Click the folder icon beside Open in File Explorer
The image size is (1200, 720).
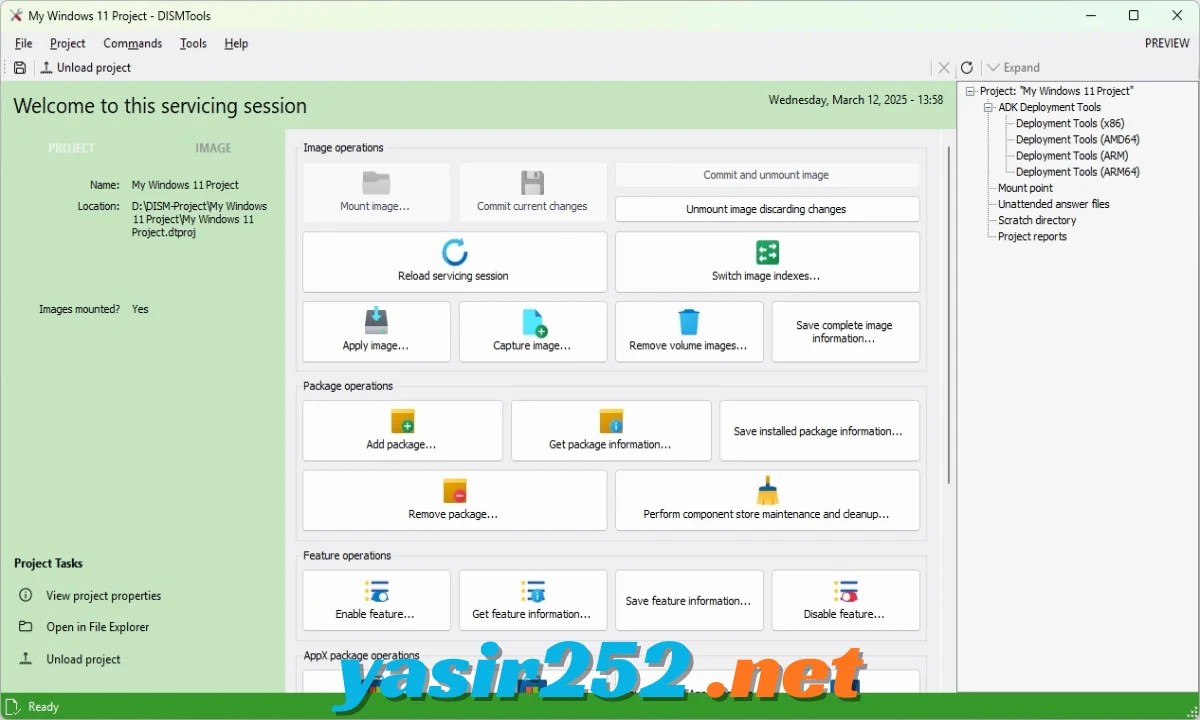(25, 627)
